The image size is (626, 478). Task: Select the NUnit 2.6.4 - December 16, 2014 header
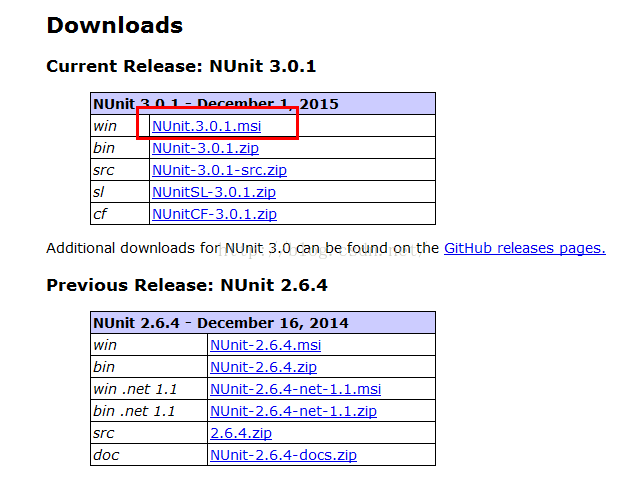[263, 323]
